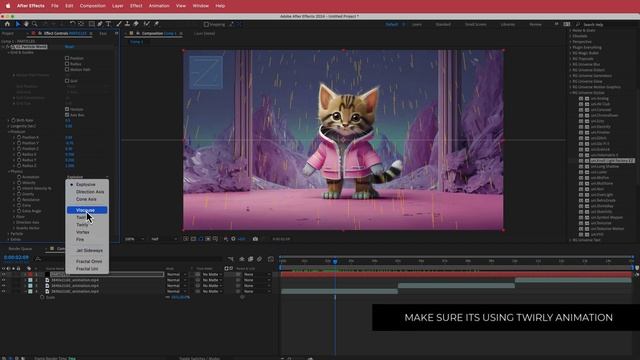Expand the Perspective effects category

[x=571, y=42]
